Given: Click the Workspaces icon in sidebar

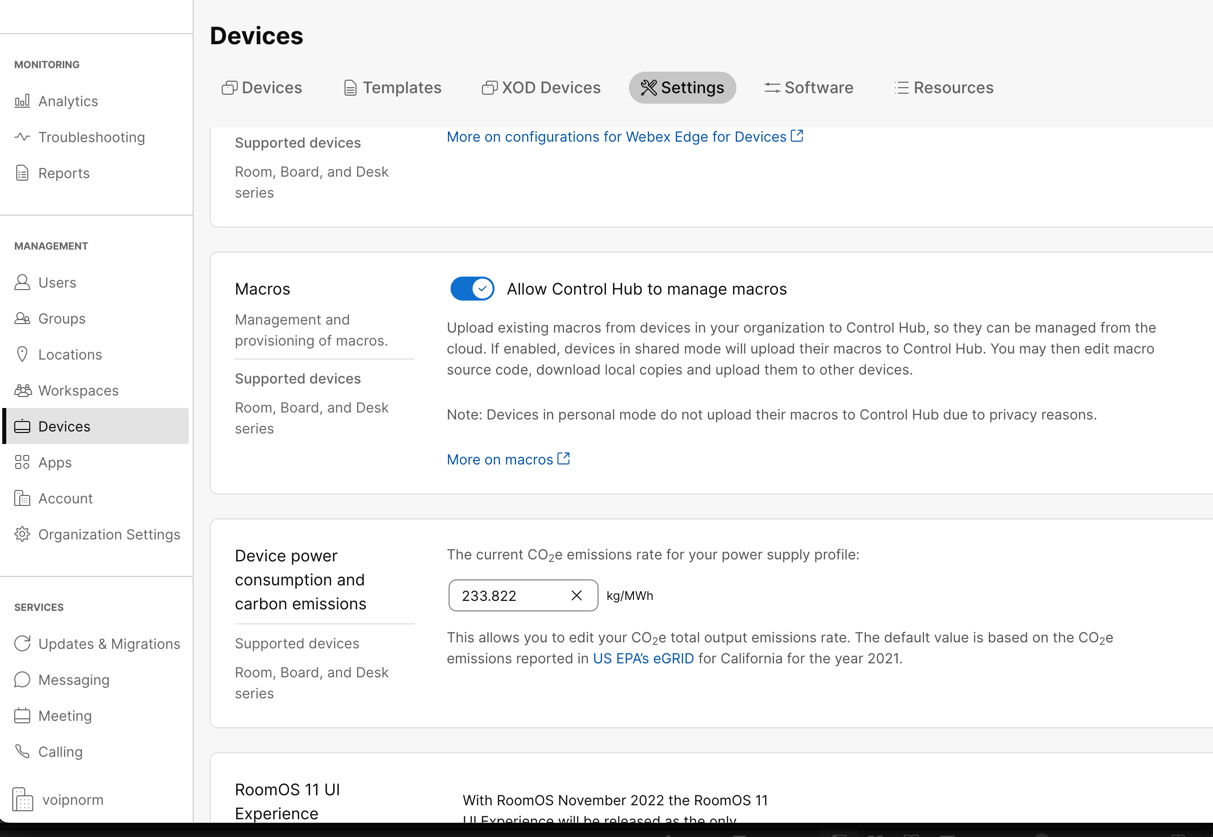Looking at the screenshot, I should click(22, 391).
